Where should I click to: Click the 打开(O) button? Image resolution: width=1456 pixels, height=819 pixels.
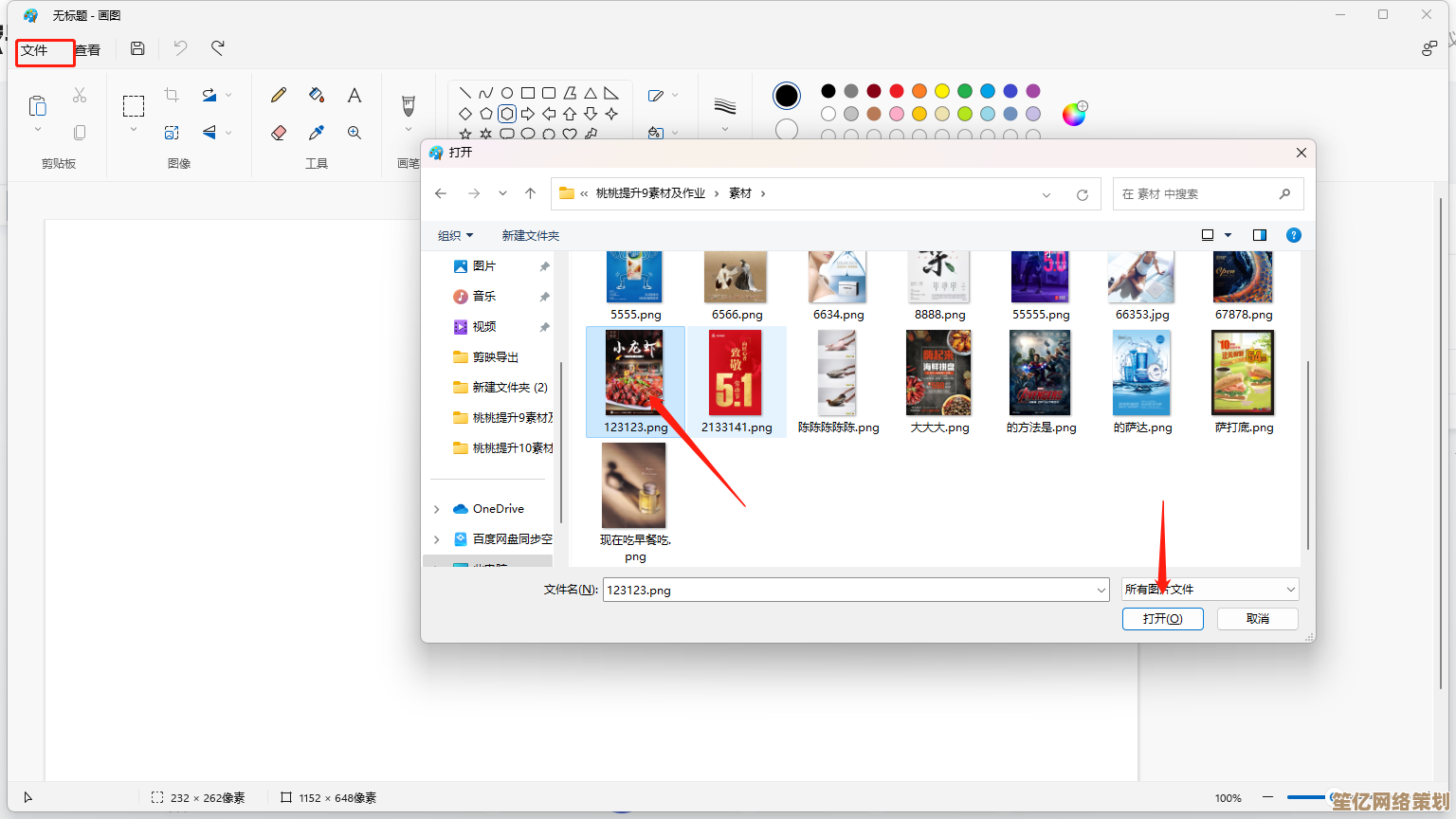(1162, 618)
